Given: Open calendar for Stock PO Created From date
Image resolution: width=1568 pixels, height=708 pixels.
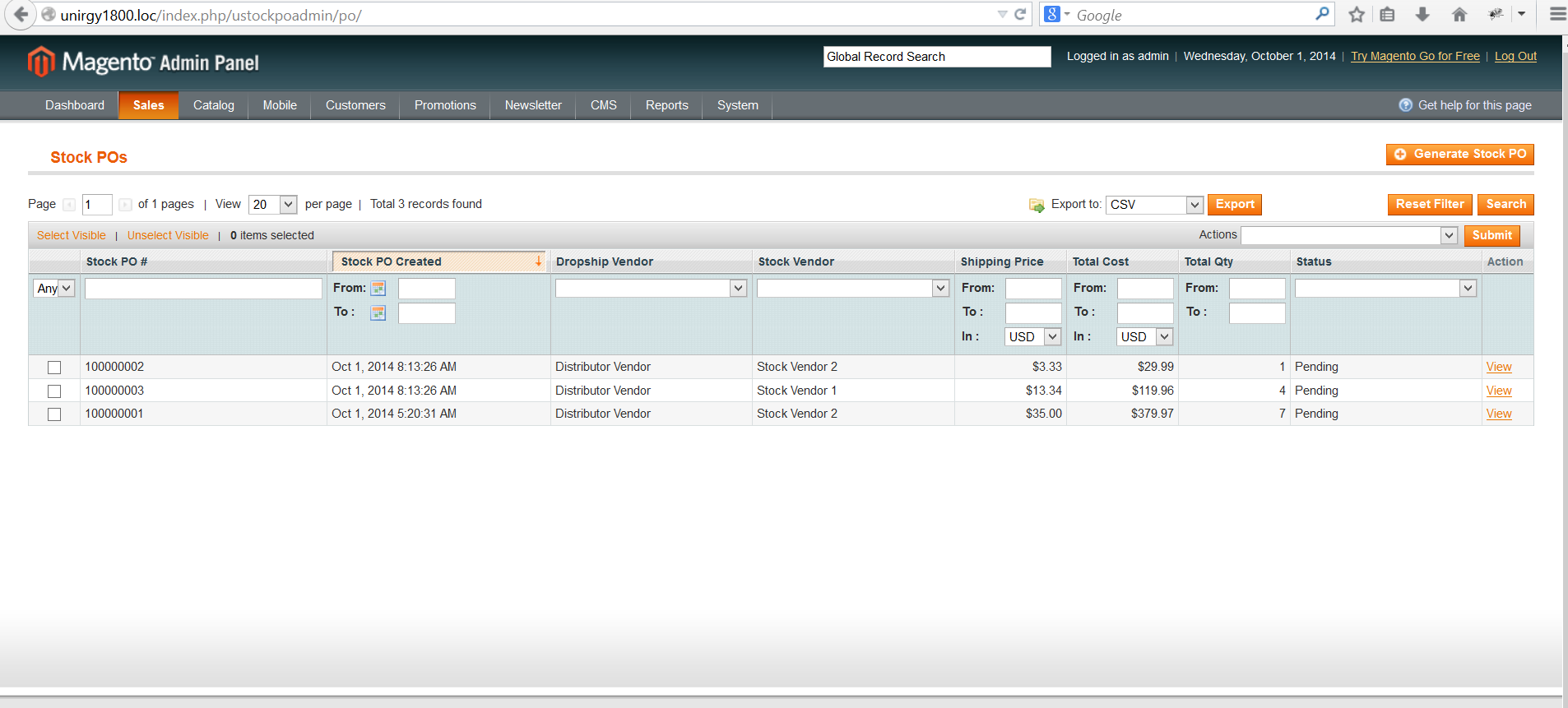Looking at the screenshot, I should [x=378, y=288].
